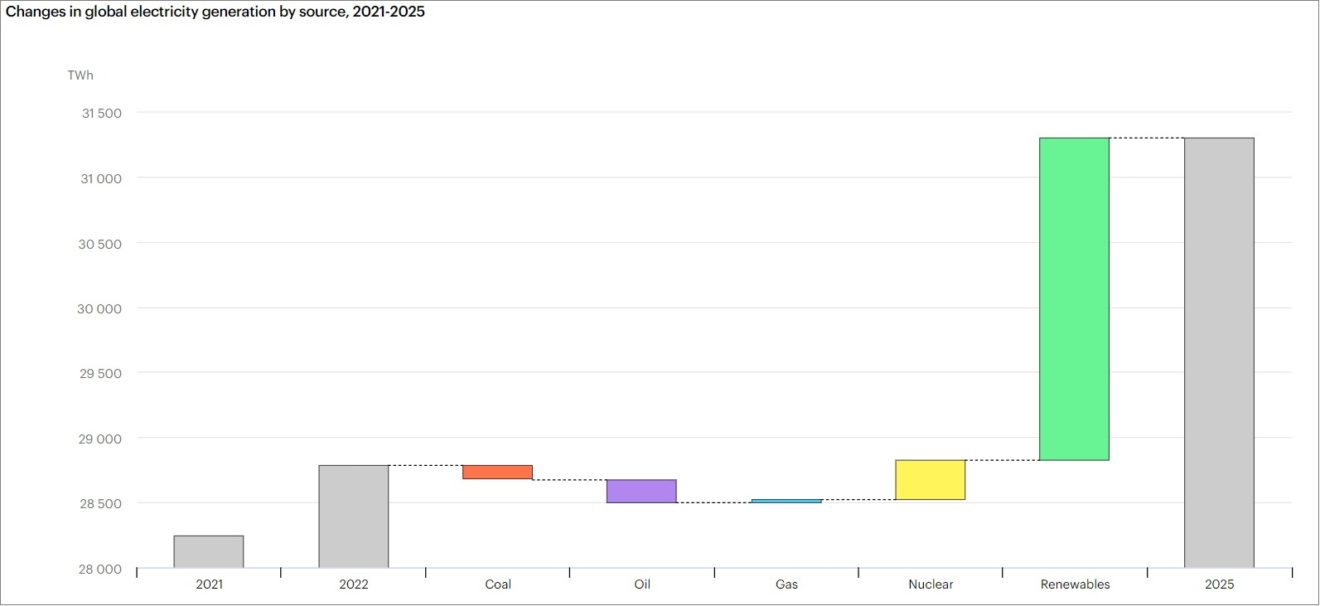Click the 29 000 axis value

tap(101, 438)
